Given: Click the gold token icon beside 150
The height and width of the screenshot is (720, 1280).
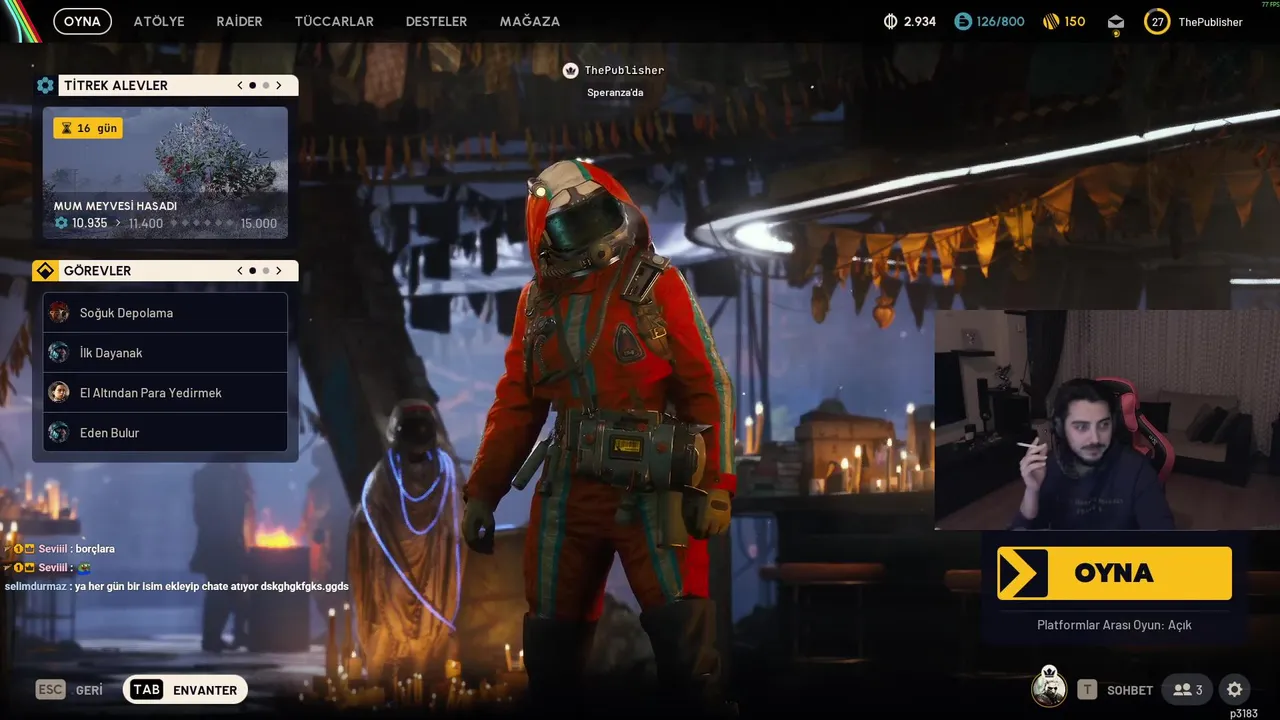Looking at the screenshot, I should click(1051, 21).
